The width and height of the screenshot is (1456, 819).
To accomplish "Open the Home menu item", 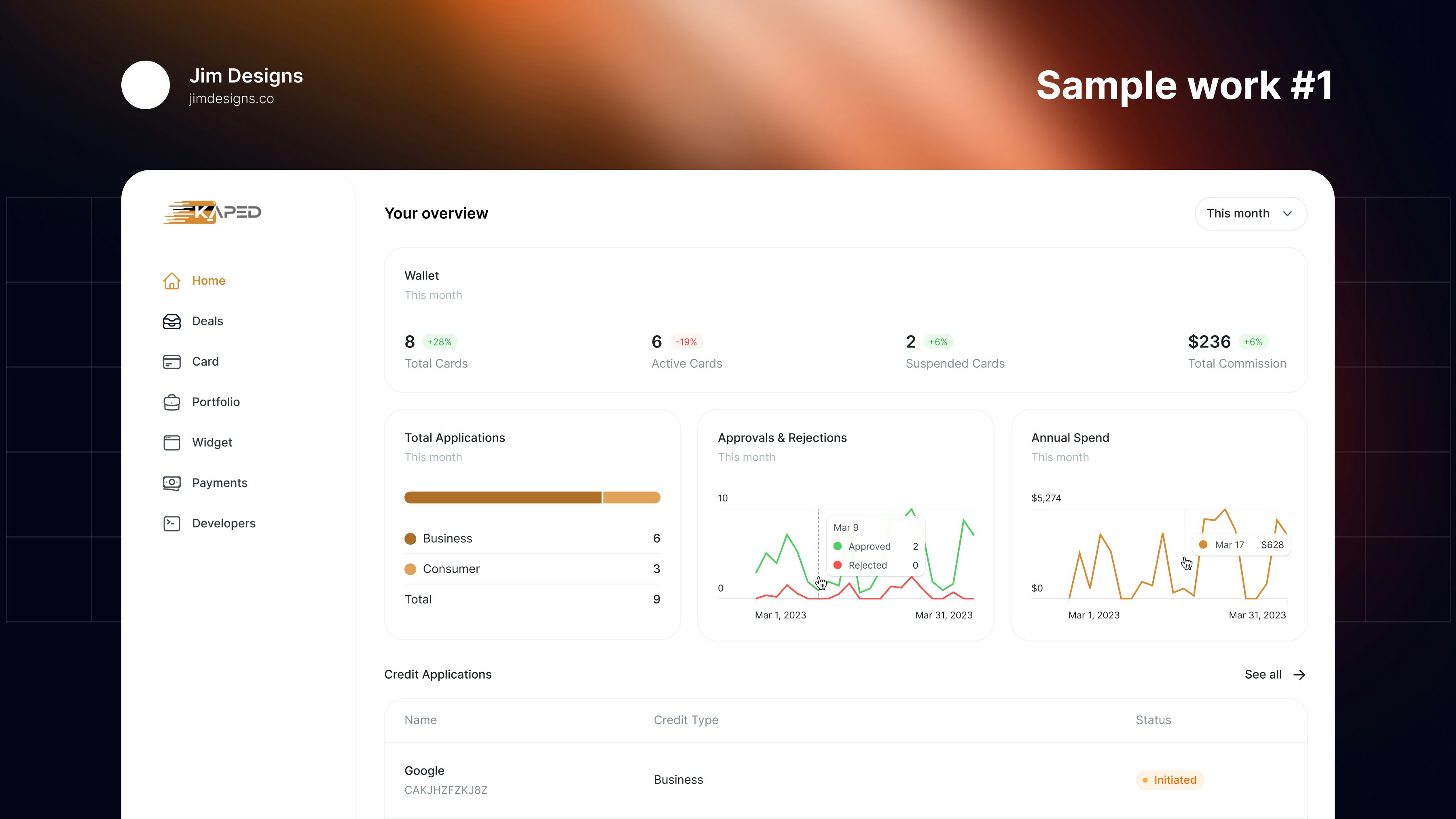I will tap(209, 281).
